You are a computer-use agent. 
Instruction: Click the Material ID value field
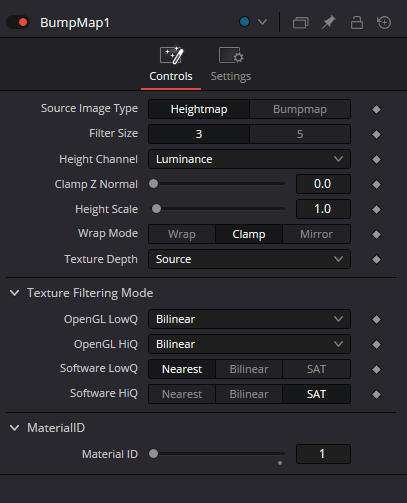323,454
